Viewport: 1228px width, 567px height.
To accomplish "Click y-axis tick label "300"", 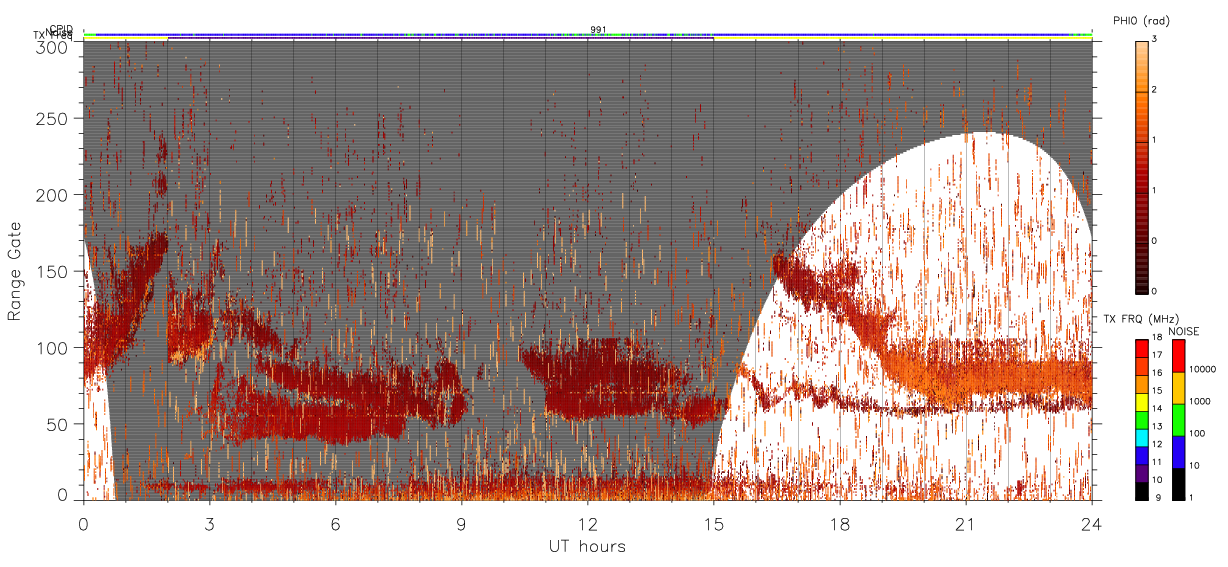I will click(x=54, y=46).
